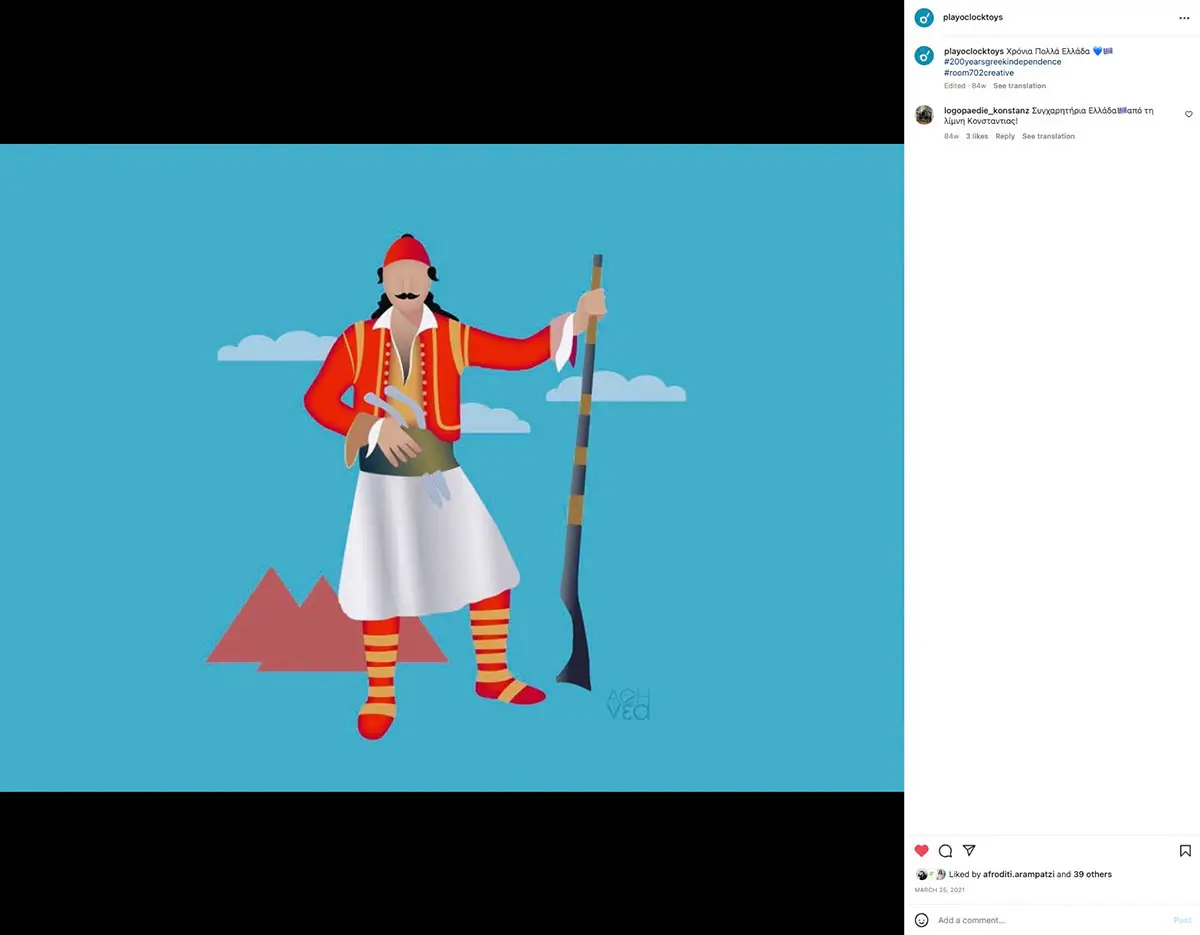Share post with paper plane icon
The width and height of the screenshot is (1200, 935).
pyautogui.click(x=969, y=850)
